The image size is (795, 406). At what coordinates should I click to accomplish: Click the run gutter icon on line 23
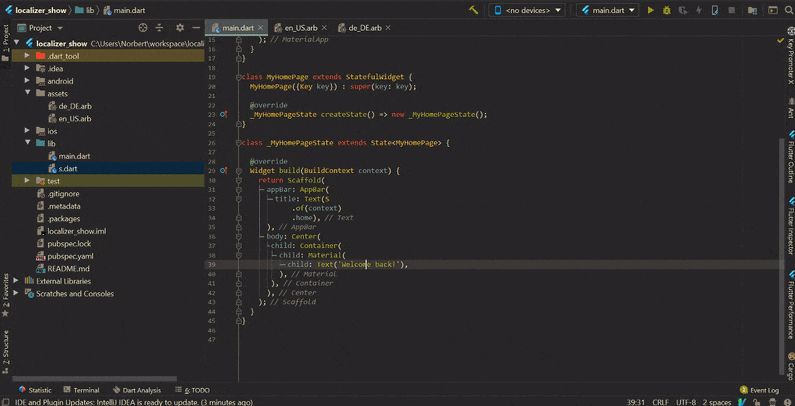tap(224, 115)
